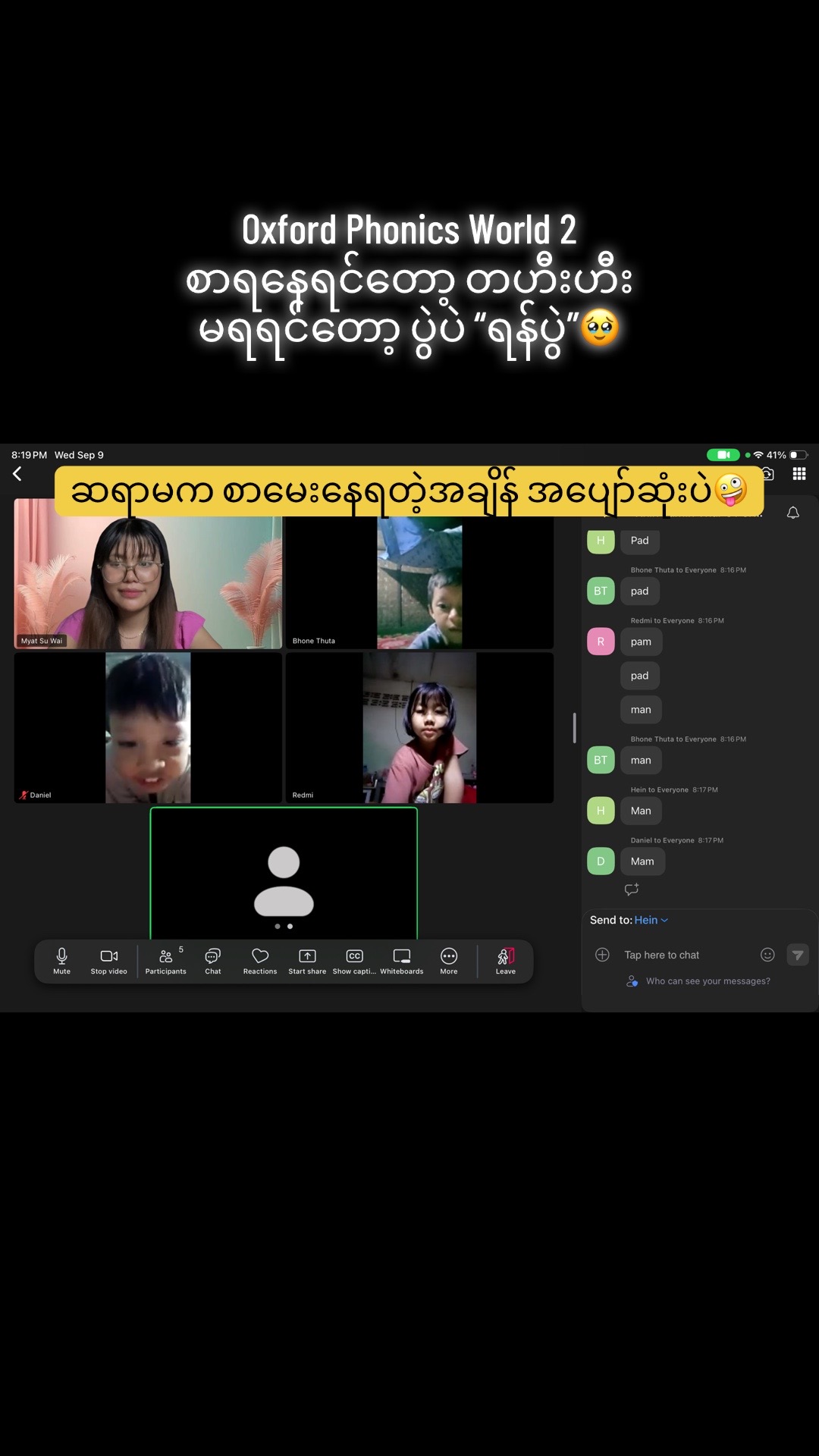Select Myat Su Wai's video tile
The width and height of the screenshot is (819, 1456).
pos(148,573)
